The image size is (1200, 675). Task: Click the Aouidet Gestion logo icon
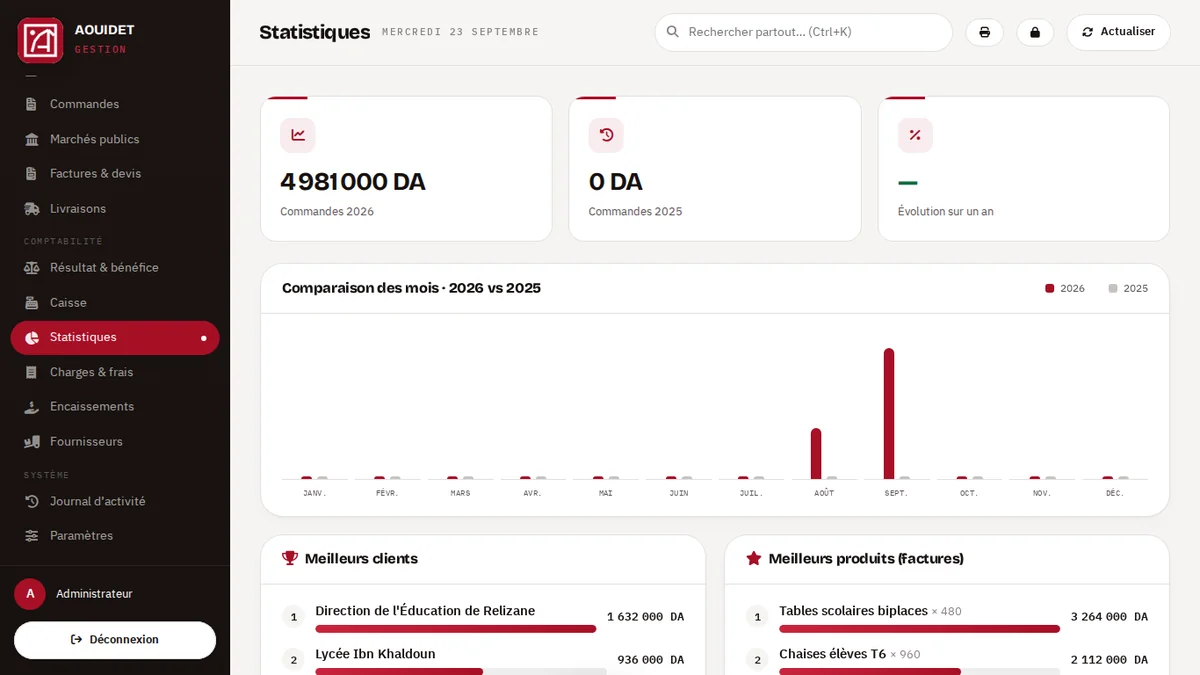(40, 40)
